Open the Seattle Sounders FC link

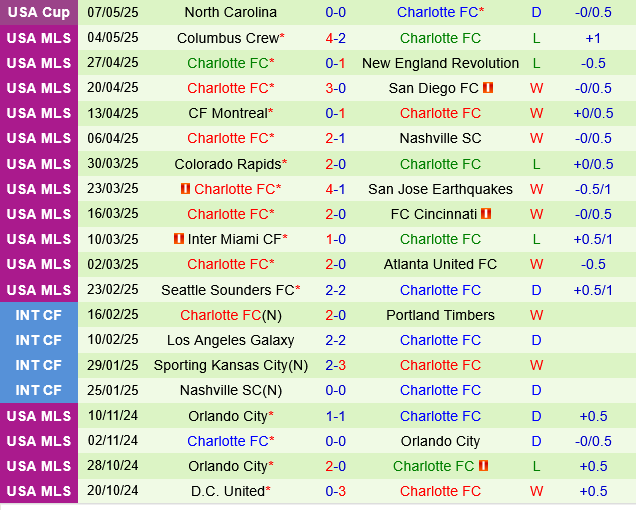[x=228, y=290]
